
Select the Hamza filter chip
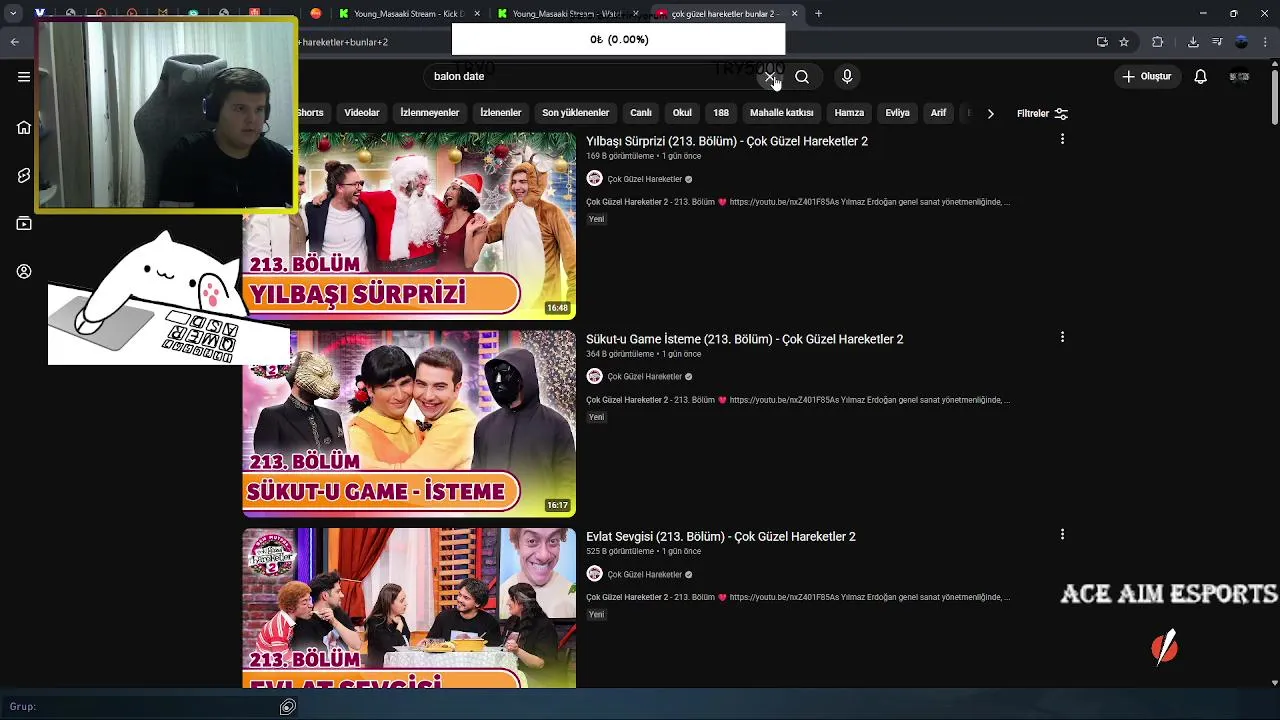849,113
